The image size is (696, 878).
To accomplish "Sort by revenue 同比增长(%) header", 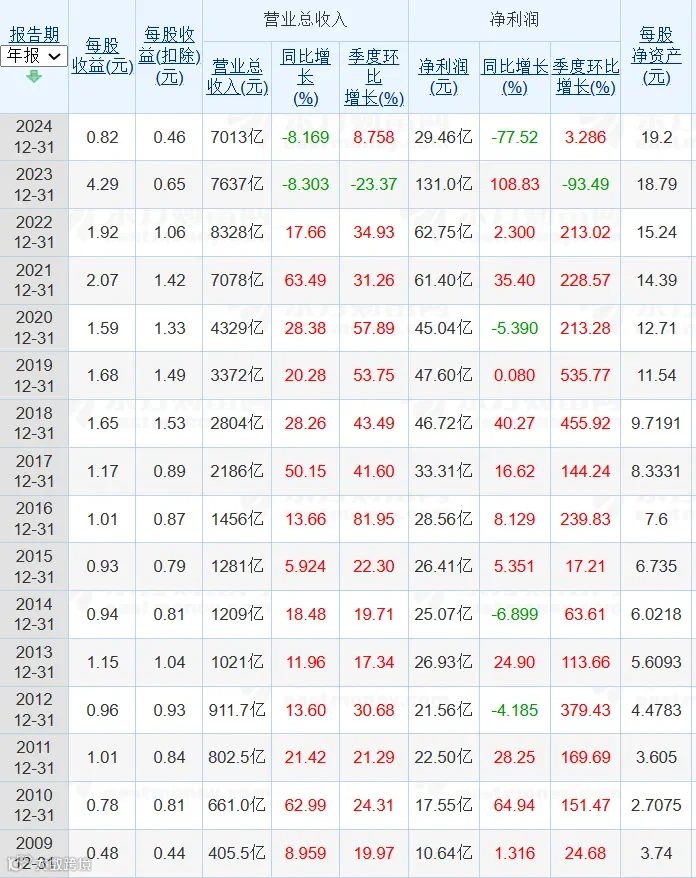I will coord(305,77).
